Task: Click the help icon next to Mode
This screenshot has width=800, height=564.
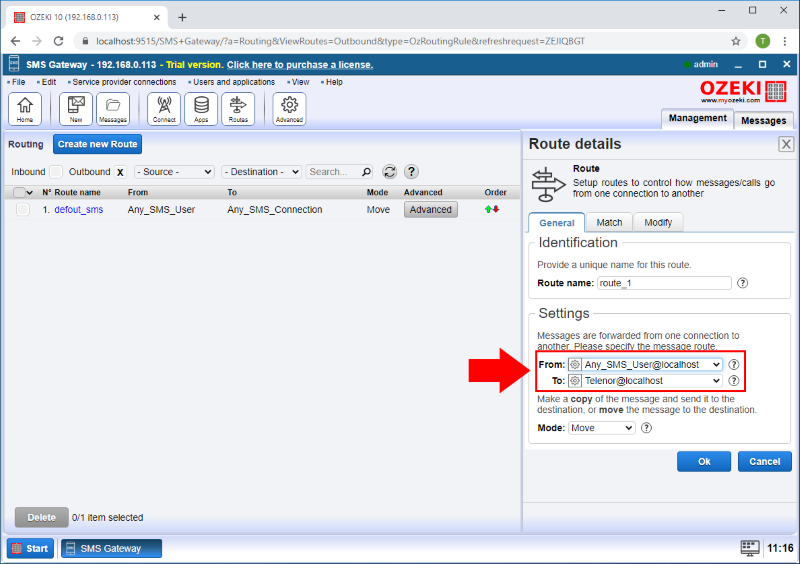Action: coord(646,428)
